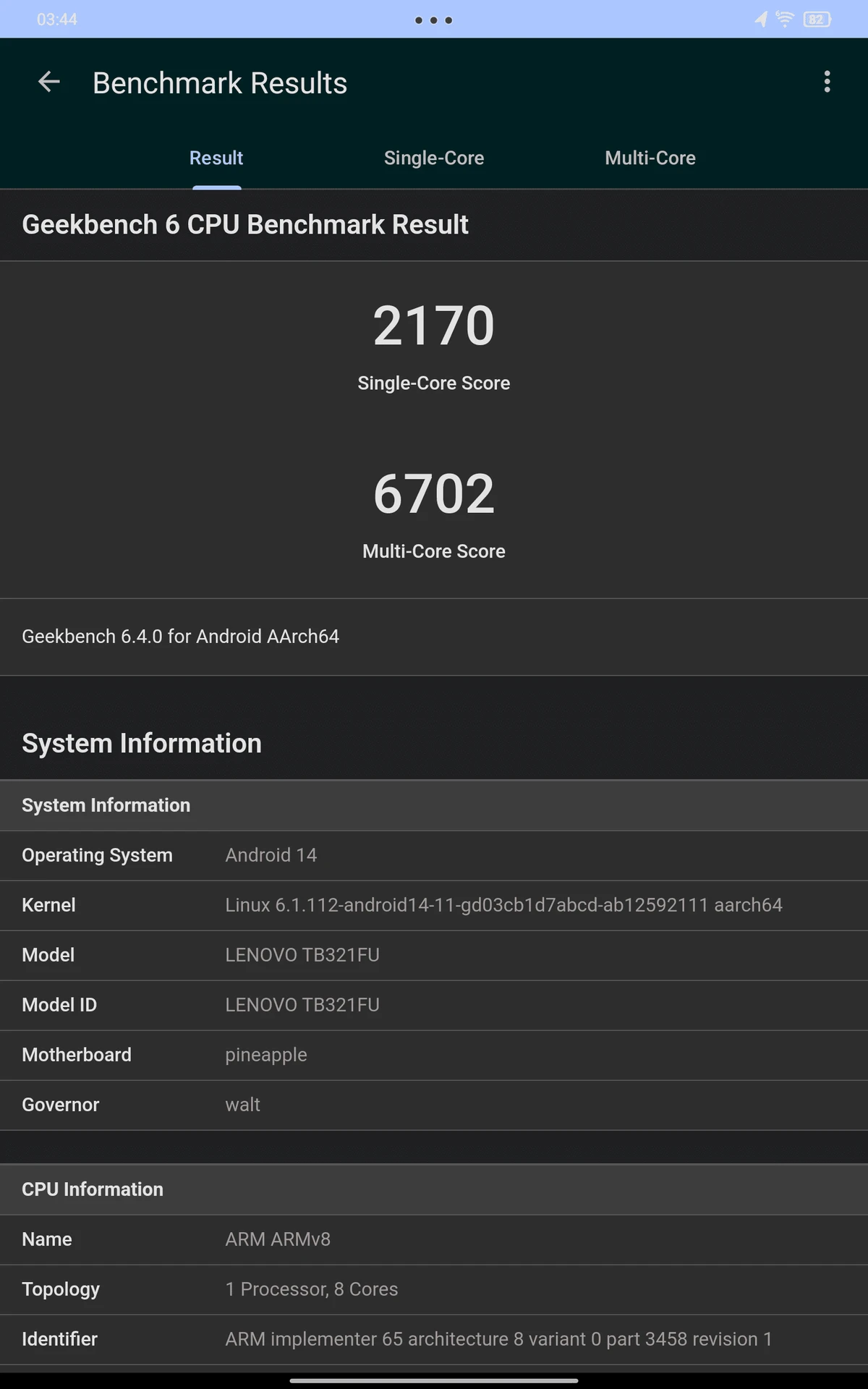Tap the single-core score 2170
This screenshot has height=1389, width=868.
click(x=434, y=326)
